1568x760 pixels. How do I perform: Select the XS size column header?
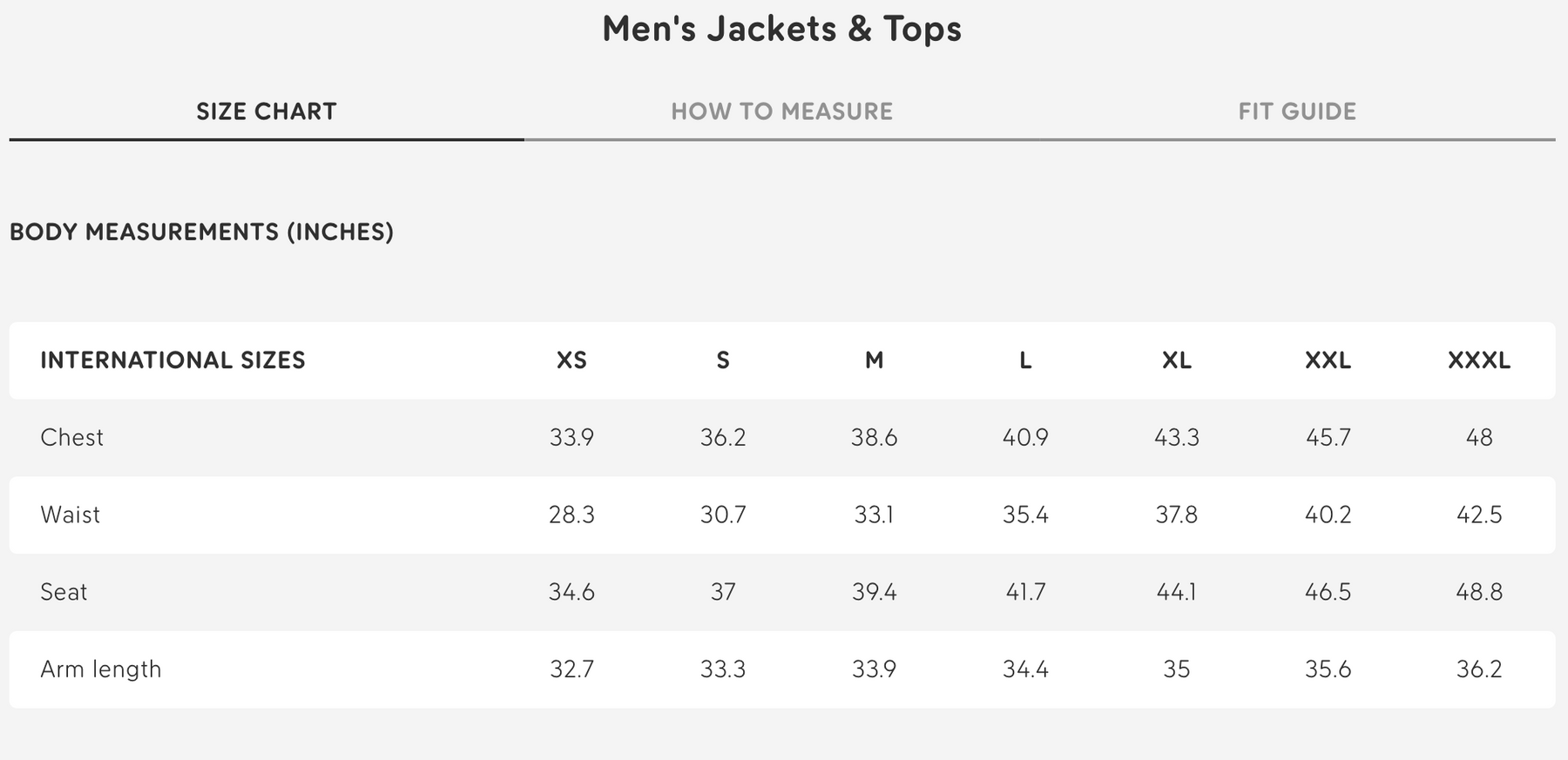571,360
